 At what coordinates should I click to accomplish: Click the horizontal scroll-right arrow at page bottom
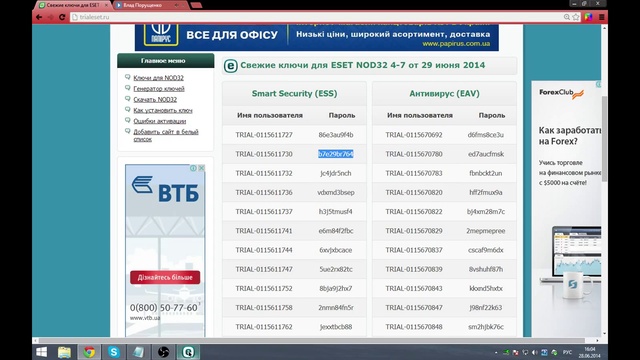pos(597,340)
